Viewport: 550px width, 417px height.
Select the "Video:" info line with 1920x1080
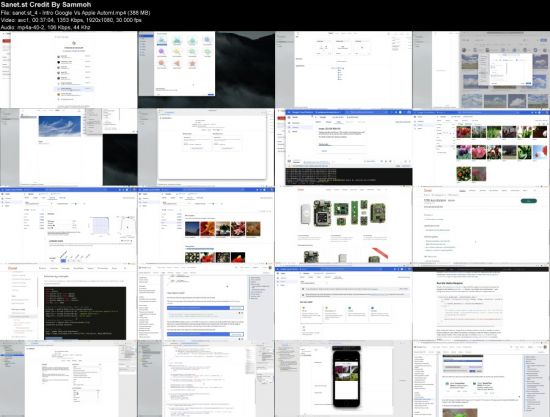[x=71, y=20]
